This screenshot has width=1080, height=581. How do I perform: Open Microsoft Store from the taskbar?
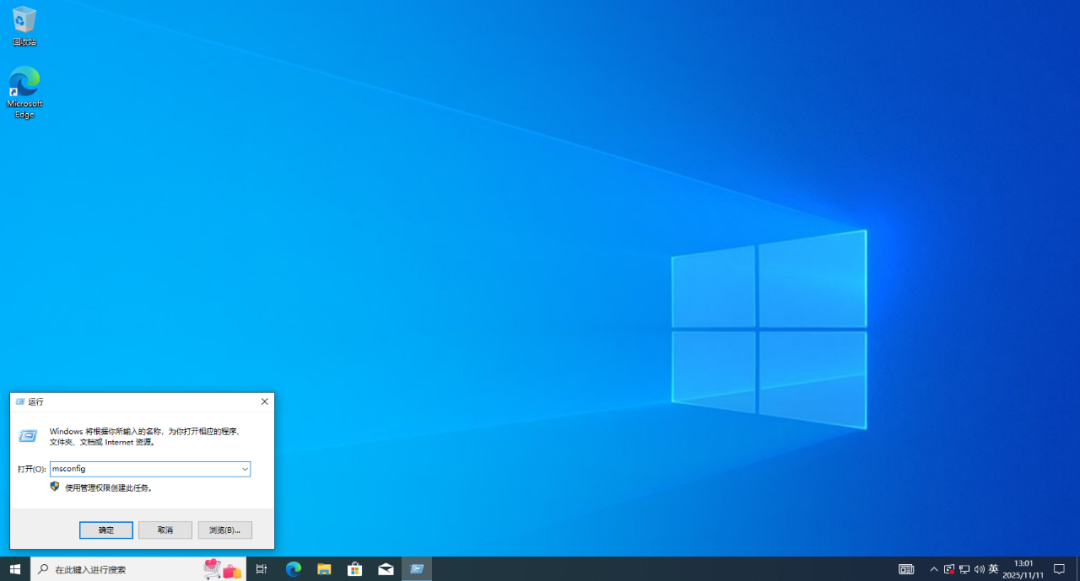pyautogui.click(x=355, y=569)
